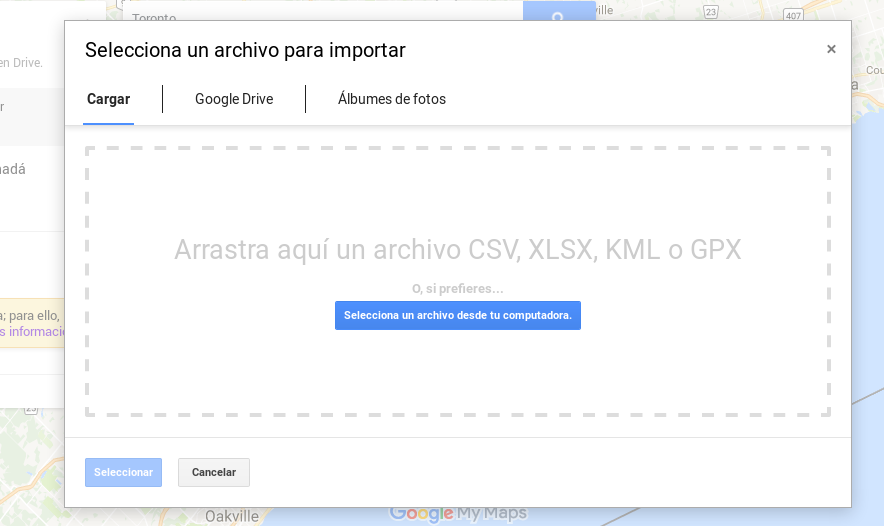Click the 'Selecciona un archivo para importar' heading
The width and height of the screenshot is (884, 526).
pos(245,50)
